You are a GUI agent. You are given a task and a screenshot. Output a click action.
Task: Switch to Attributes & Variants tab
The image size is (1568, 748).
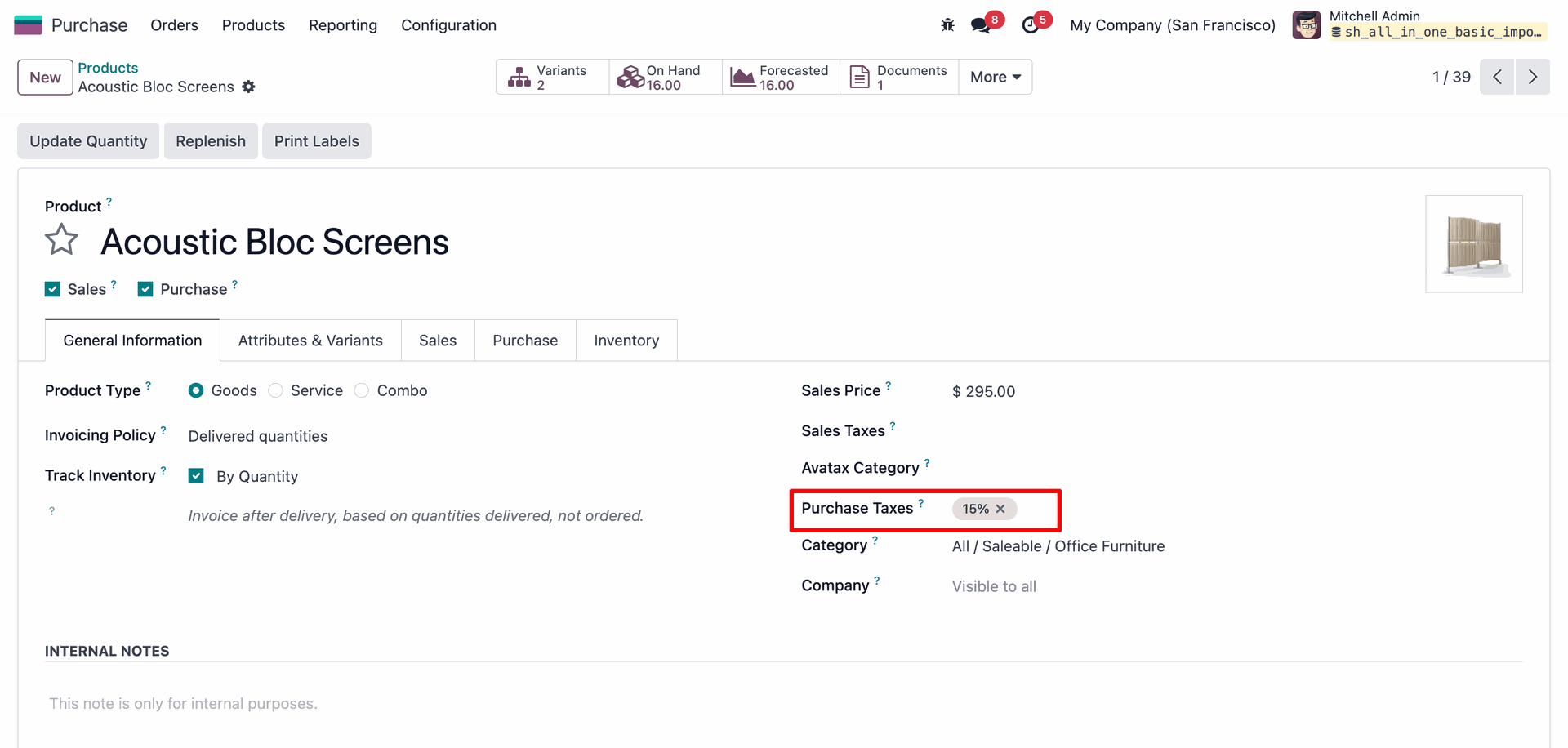(x=310, y=341)
